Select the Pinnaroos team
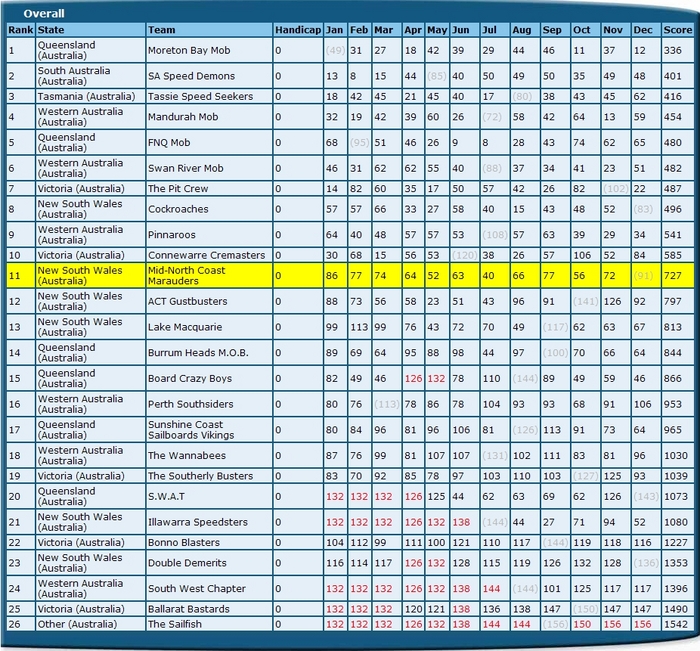Screen dimensions: 700x651 click(172, 235)
